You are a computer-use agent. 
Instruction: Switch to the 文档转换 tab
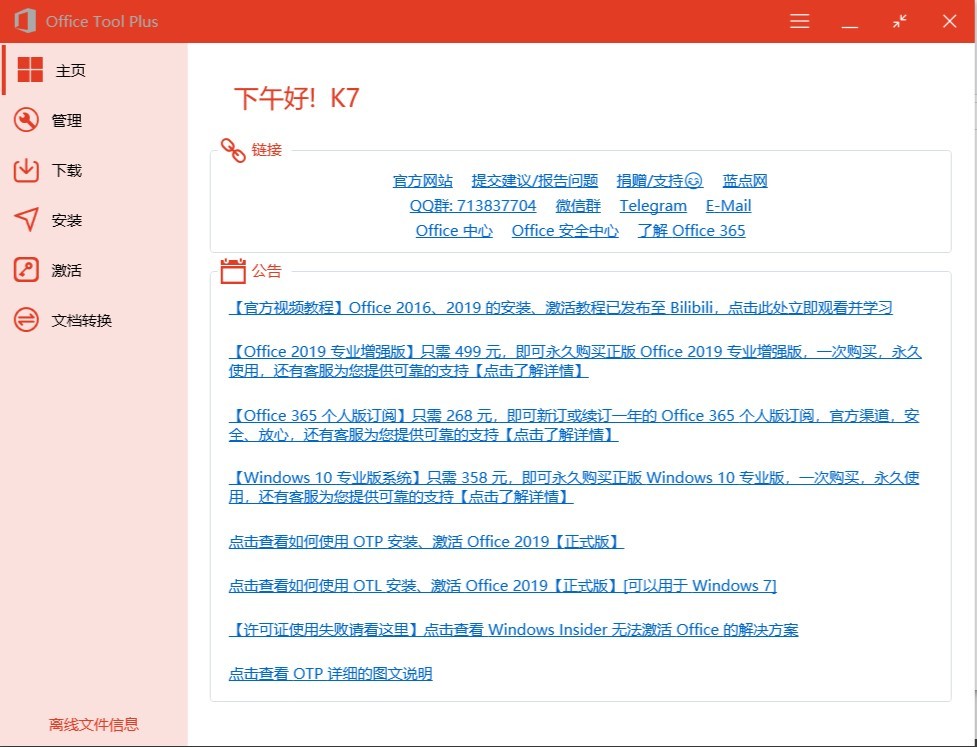tap(82, 320)
